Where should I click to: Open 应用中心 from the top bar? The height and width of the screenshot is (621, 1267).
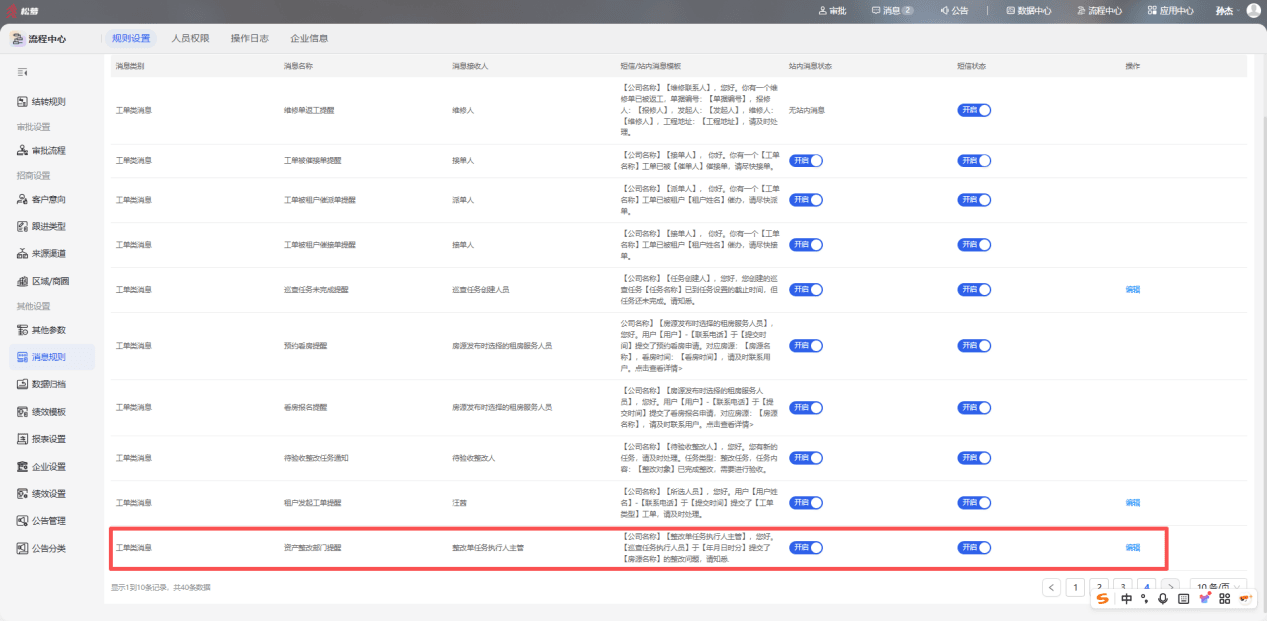1170,11
